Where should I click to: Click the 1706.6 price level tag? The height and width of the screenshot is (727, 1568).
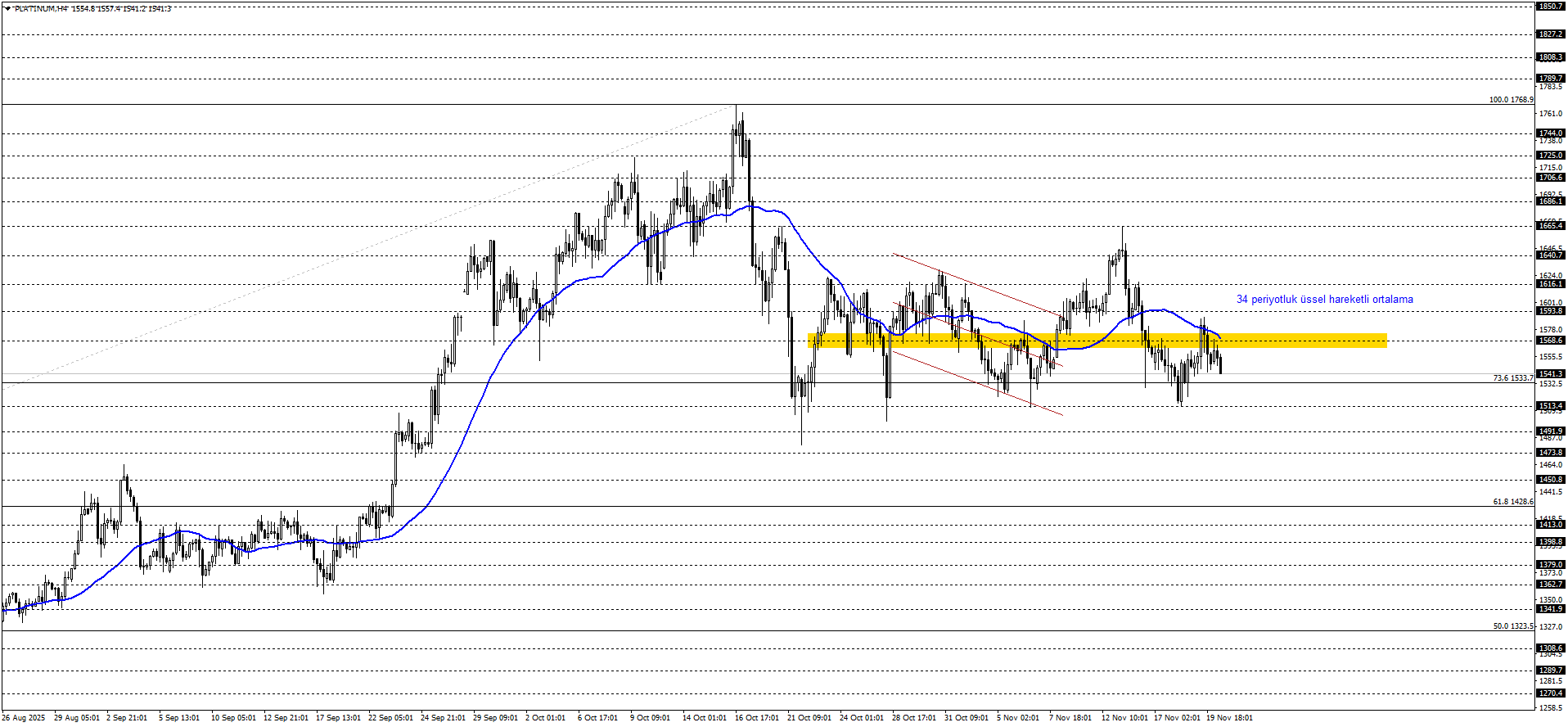(x=1550, y=178)
